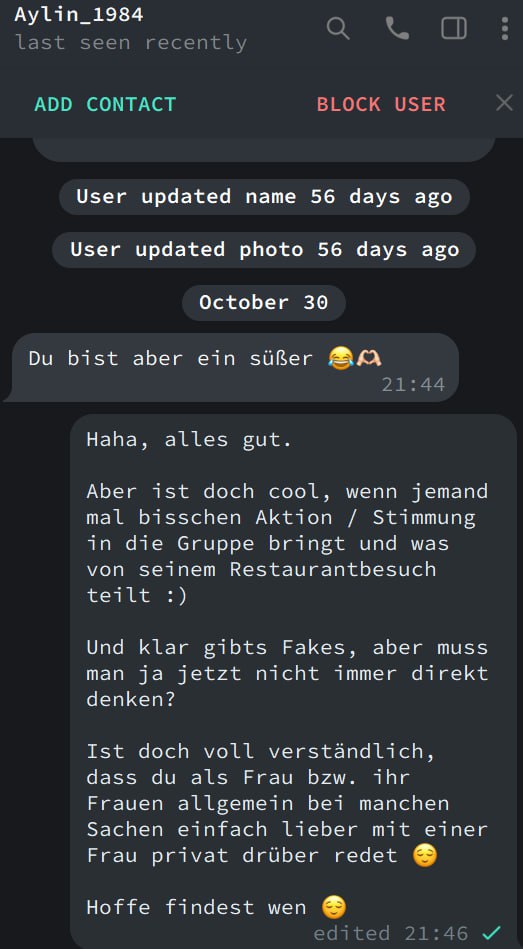
Task: Open search in this chat
Action: [x=338, y=28]
